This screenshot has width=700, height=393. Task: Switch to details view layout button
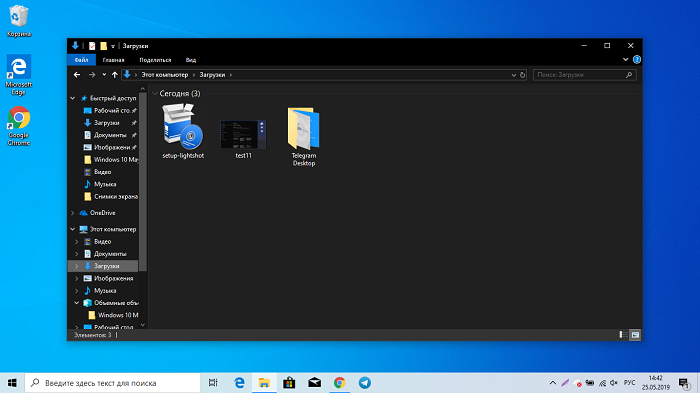tap(623, 334)
